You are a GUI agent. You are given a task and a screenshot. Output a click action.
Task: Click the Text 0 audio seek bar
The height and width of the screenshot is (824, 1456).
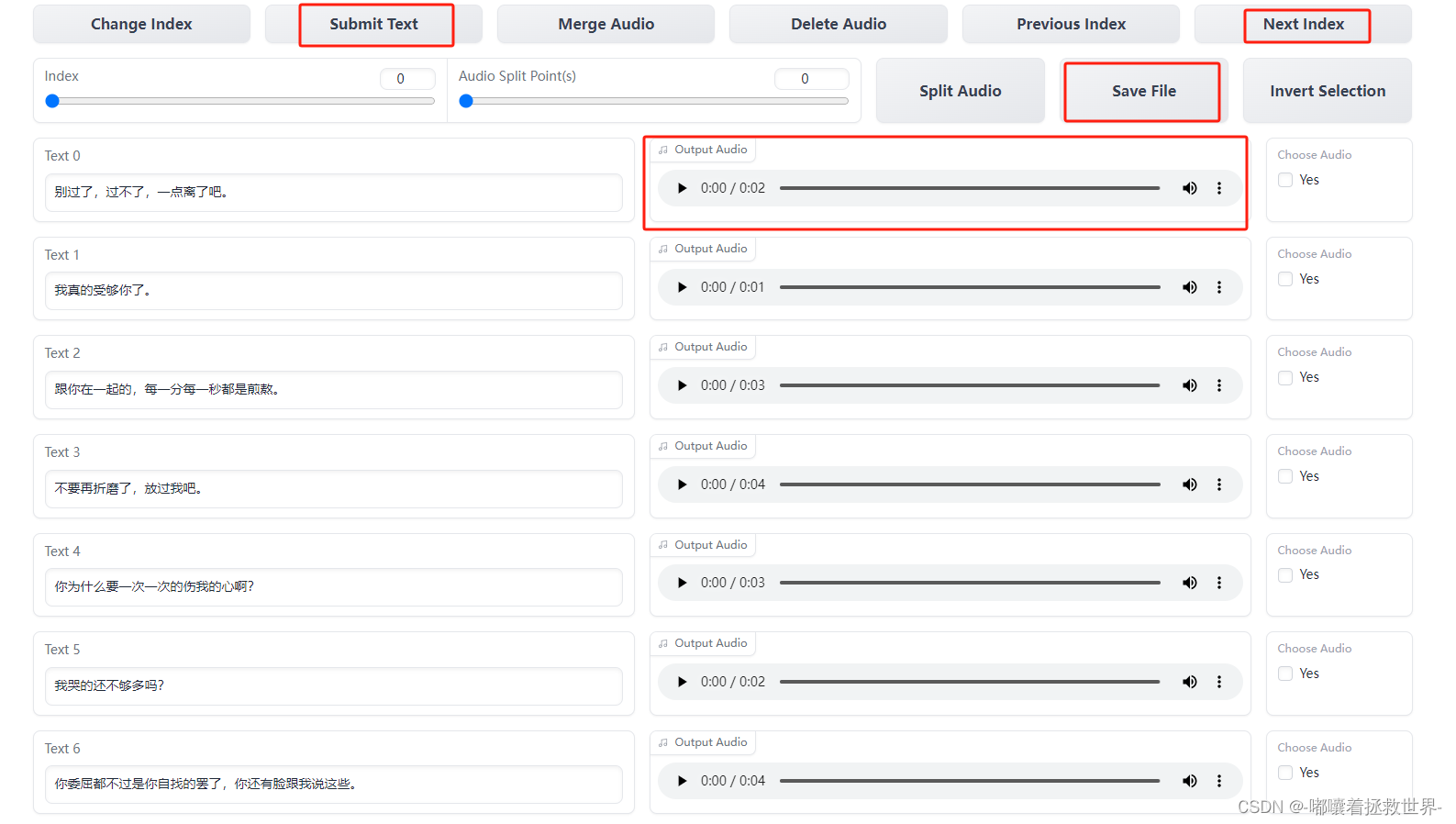pyautogui.click(x=970, y=188)
